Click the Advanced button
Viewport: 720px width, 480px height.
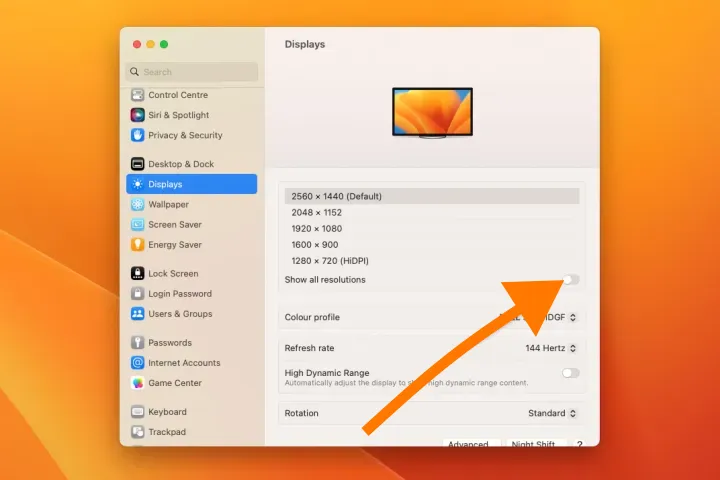point(472,442)
